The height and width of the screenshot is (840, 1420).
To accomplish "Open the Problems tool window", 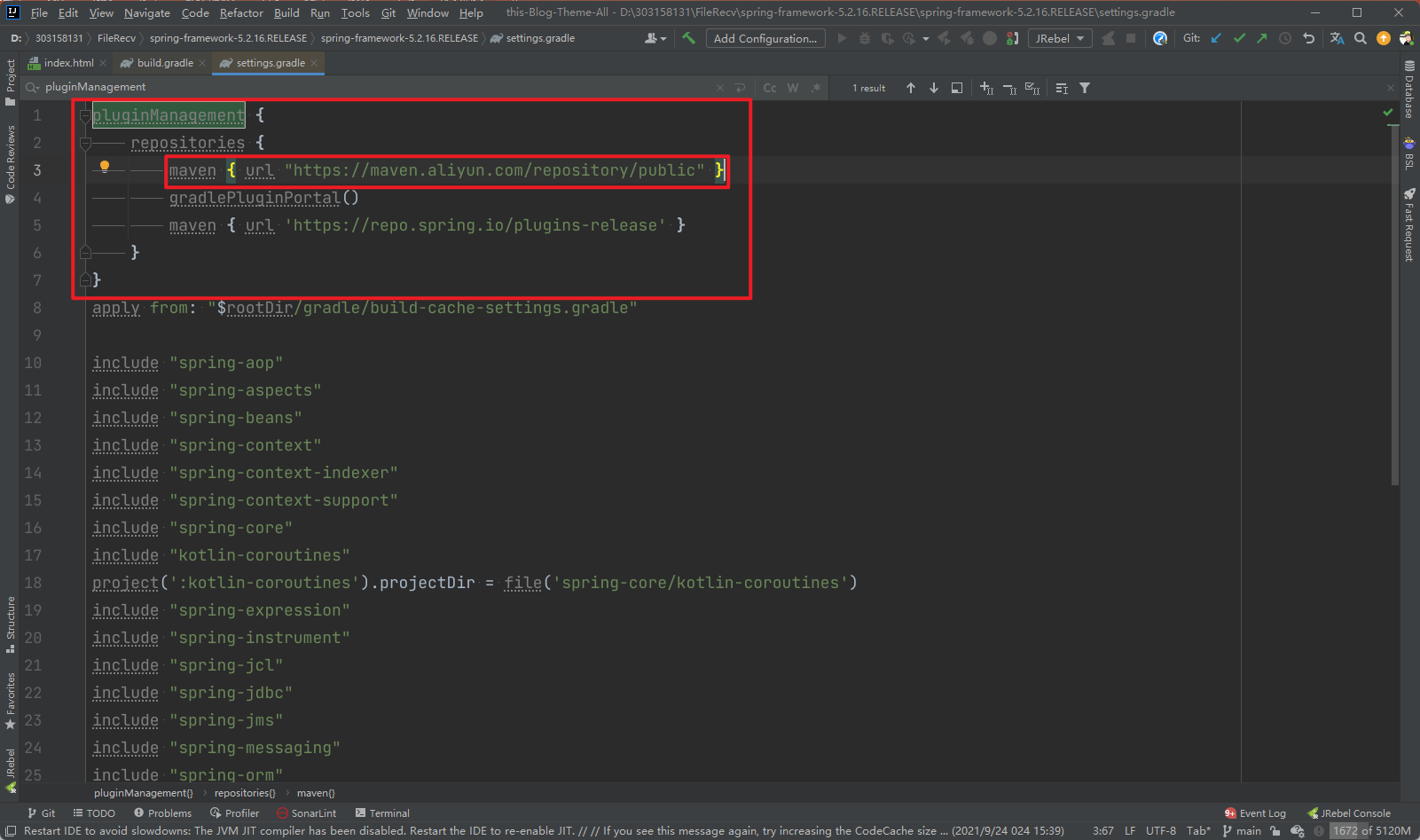I will tap(162, 813).
